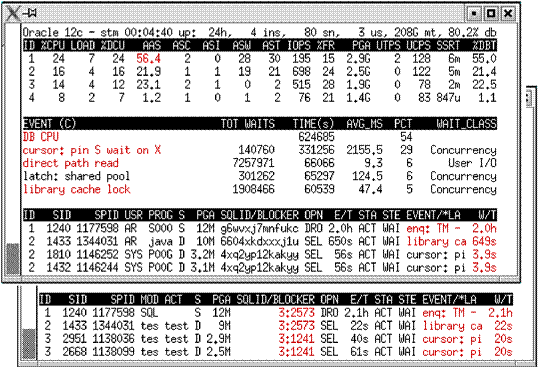The height and width of the screenshot is (367, 538).
Task: Click SPID 1138099 in rear window
Action: tap(113, 352)
